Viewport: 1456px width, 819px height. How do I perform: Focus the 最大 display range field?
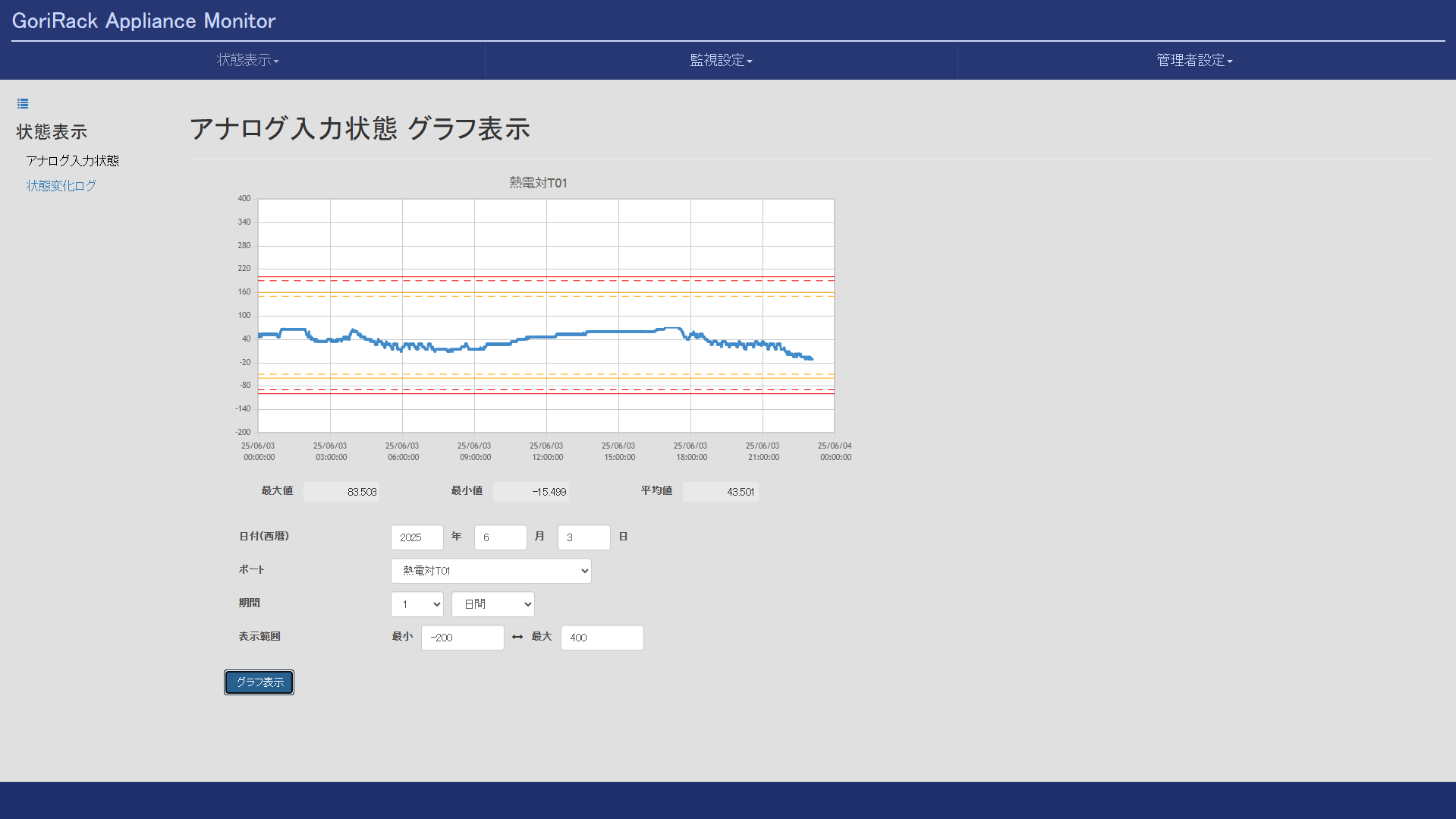point(602,638)
